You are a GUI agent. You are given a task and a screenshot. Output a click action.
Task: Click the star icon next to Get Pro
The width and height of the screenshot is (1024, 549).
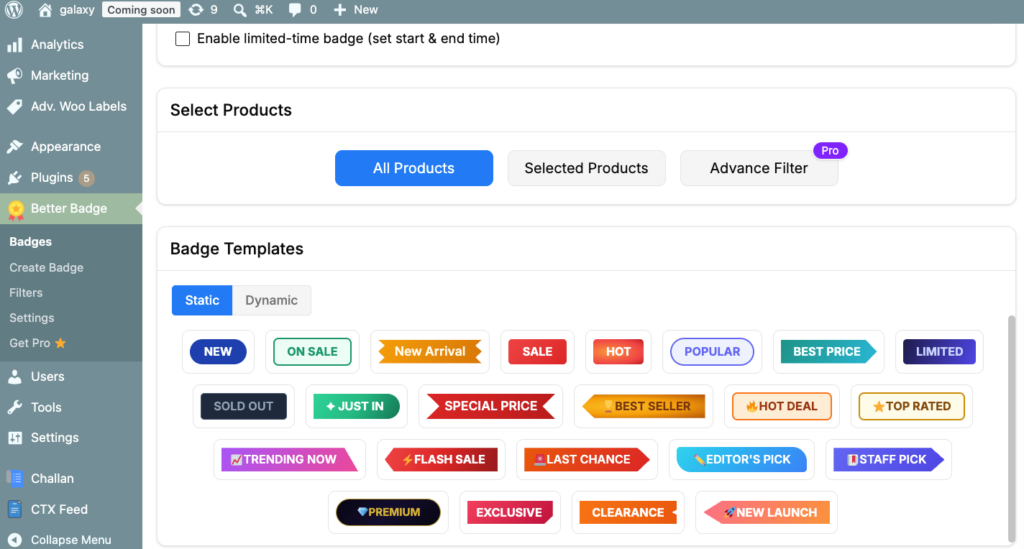coord(60,343)
